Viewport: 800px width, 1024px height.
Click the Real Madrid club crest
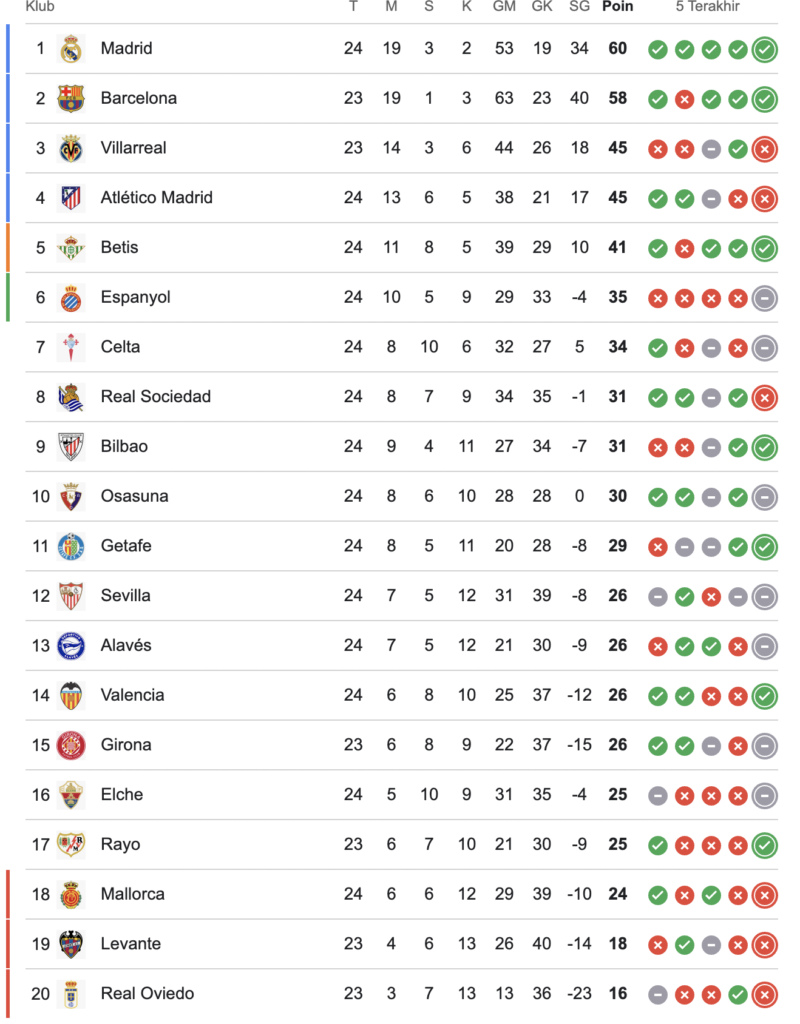(x=71, y=49)
